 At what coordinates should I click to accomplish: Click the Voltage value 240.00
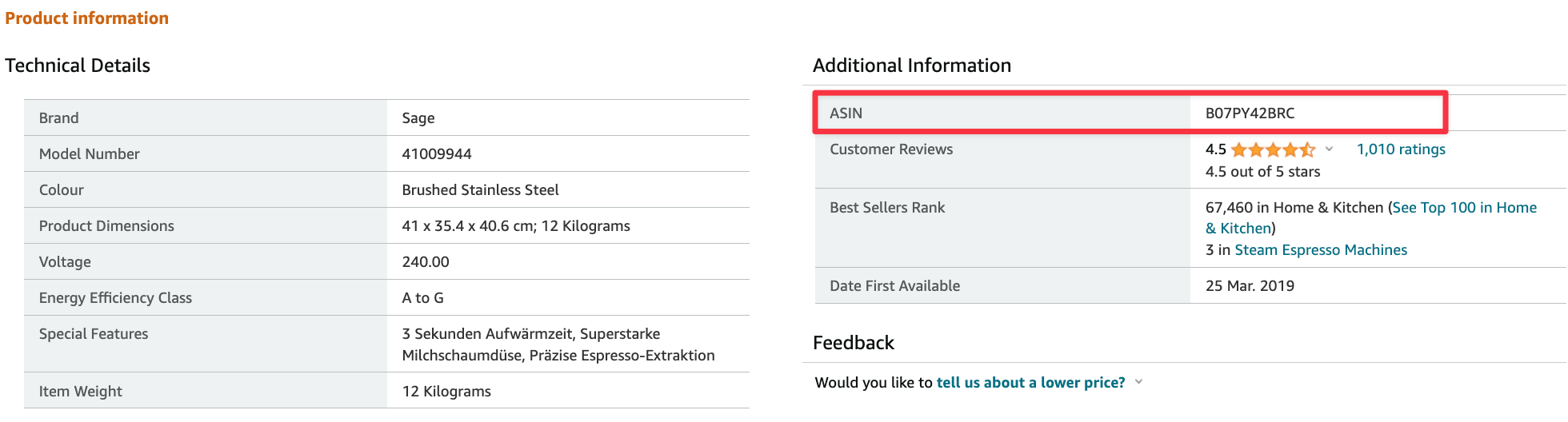(x=425, y=262)
